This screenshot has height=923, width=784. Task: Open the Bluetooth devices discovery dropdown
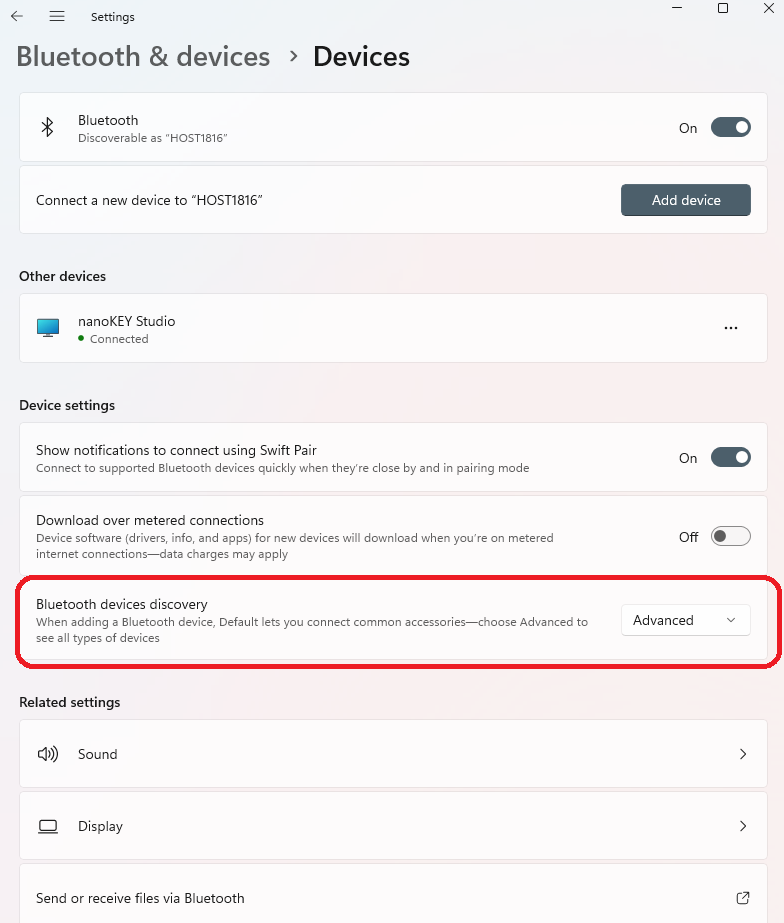click(x=686, y=620)
